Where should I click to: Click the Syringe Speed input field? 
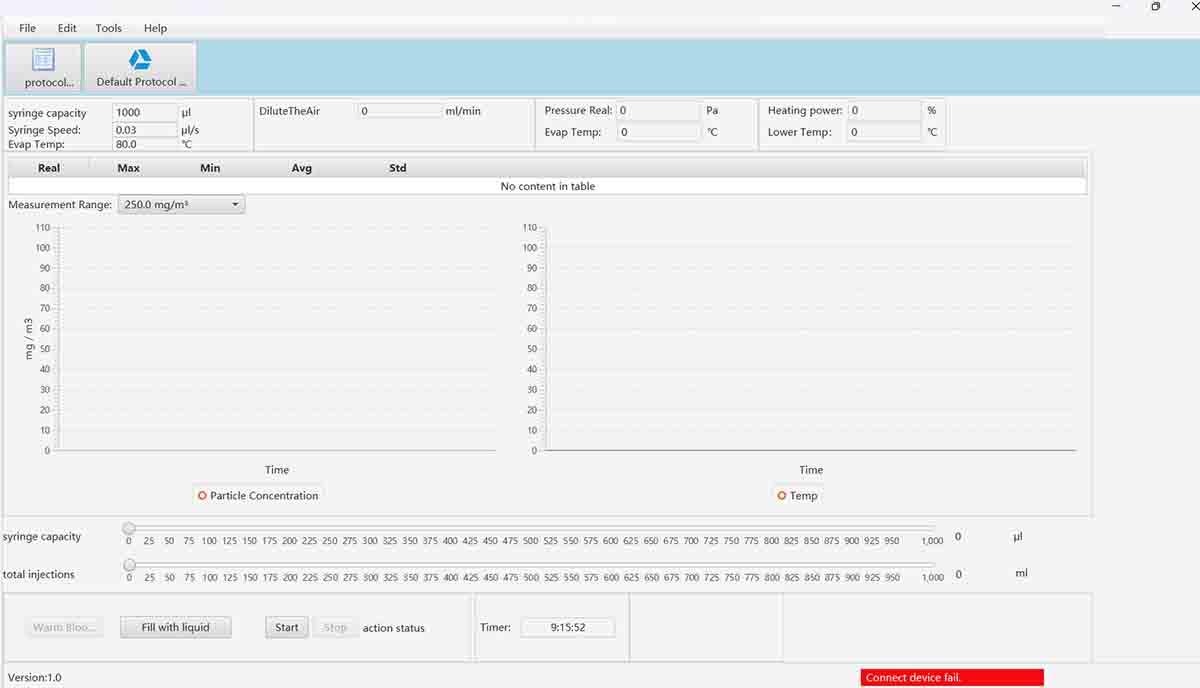(x=144, y=130)
